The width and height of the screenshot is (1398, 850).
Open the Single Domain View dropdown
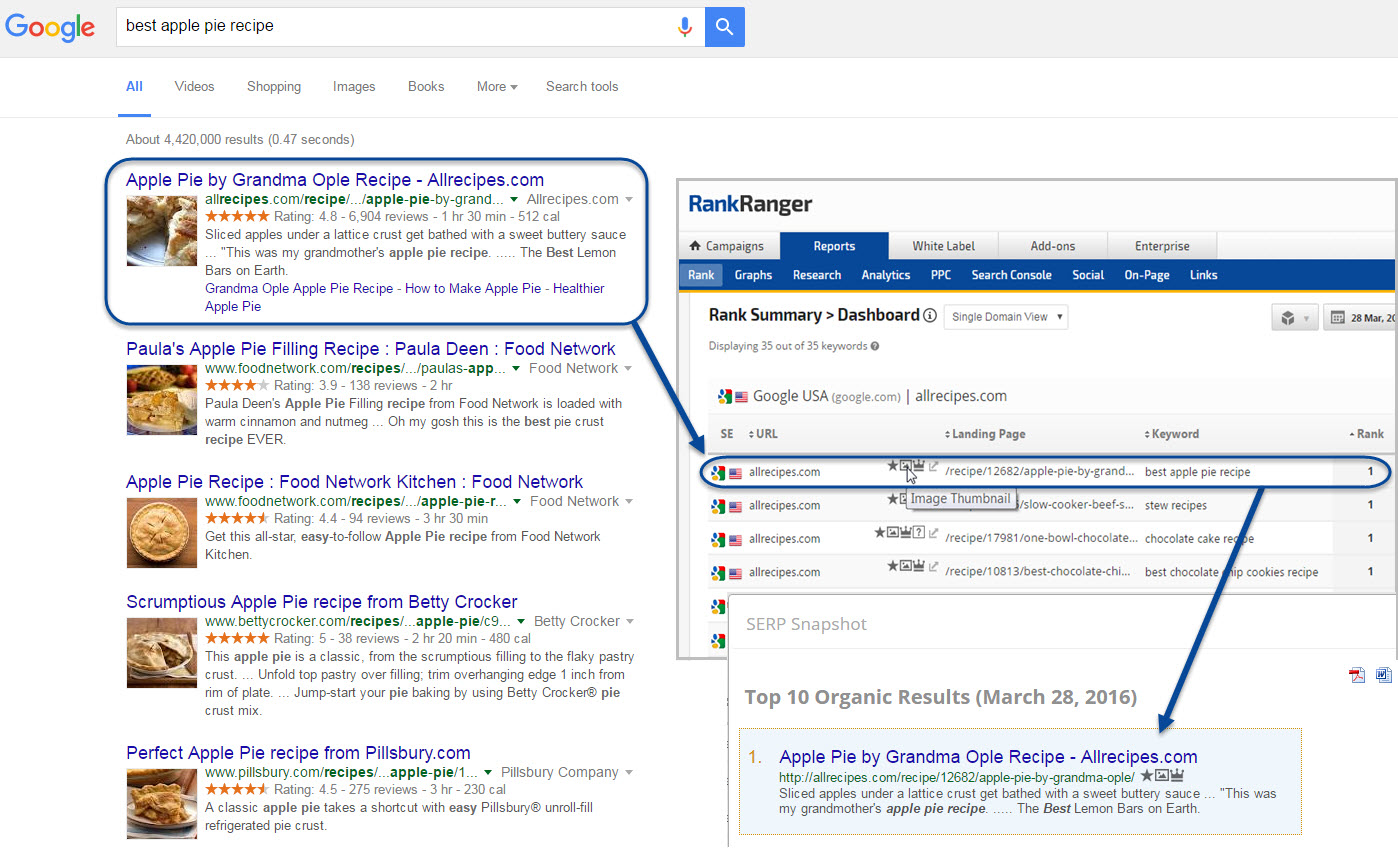[1006, 317]
